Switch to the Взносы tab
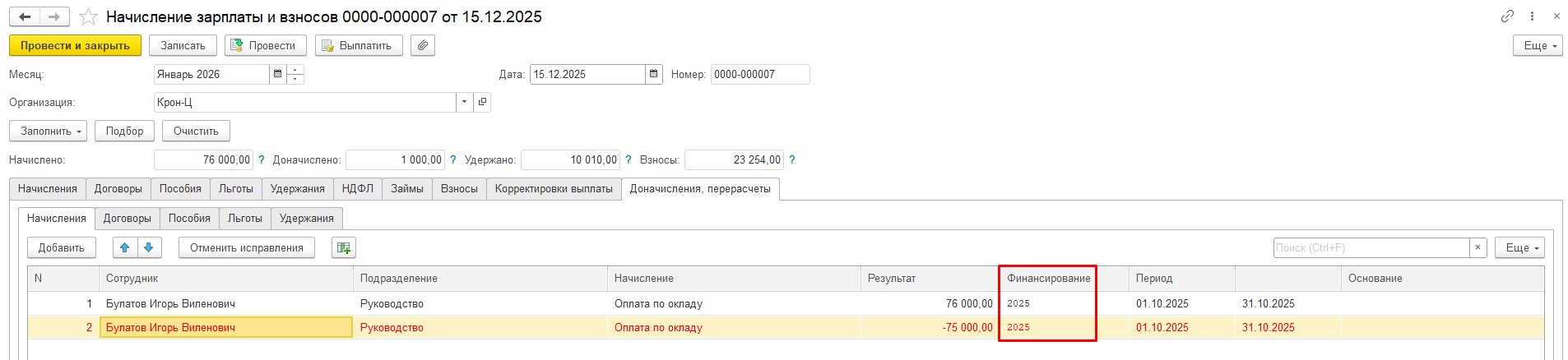 pyautogui.click(x=459, y=189)
